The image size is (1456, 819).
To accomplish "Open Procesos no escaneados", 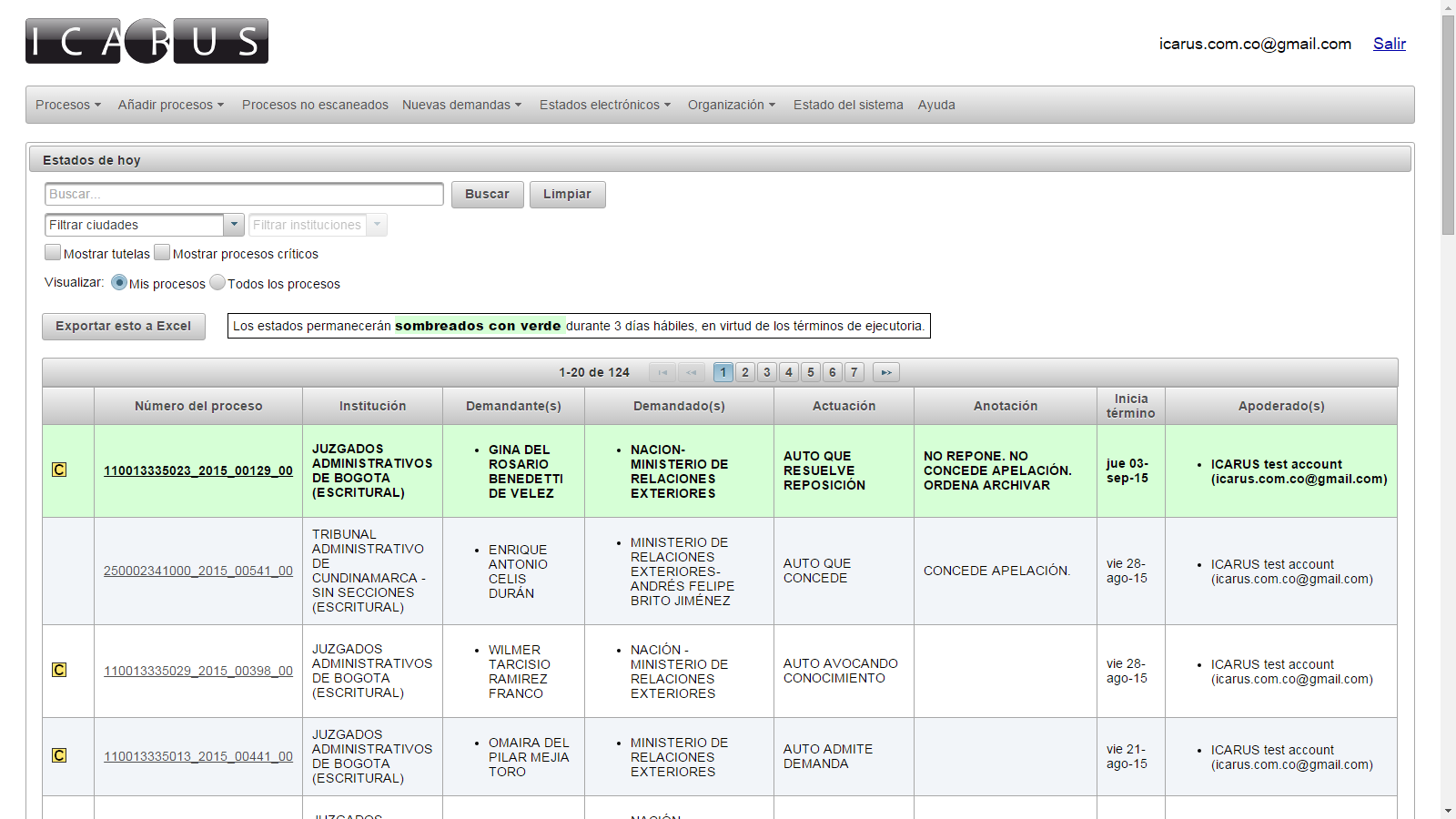I will pyautogui.click(x=315, y=105).
